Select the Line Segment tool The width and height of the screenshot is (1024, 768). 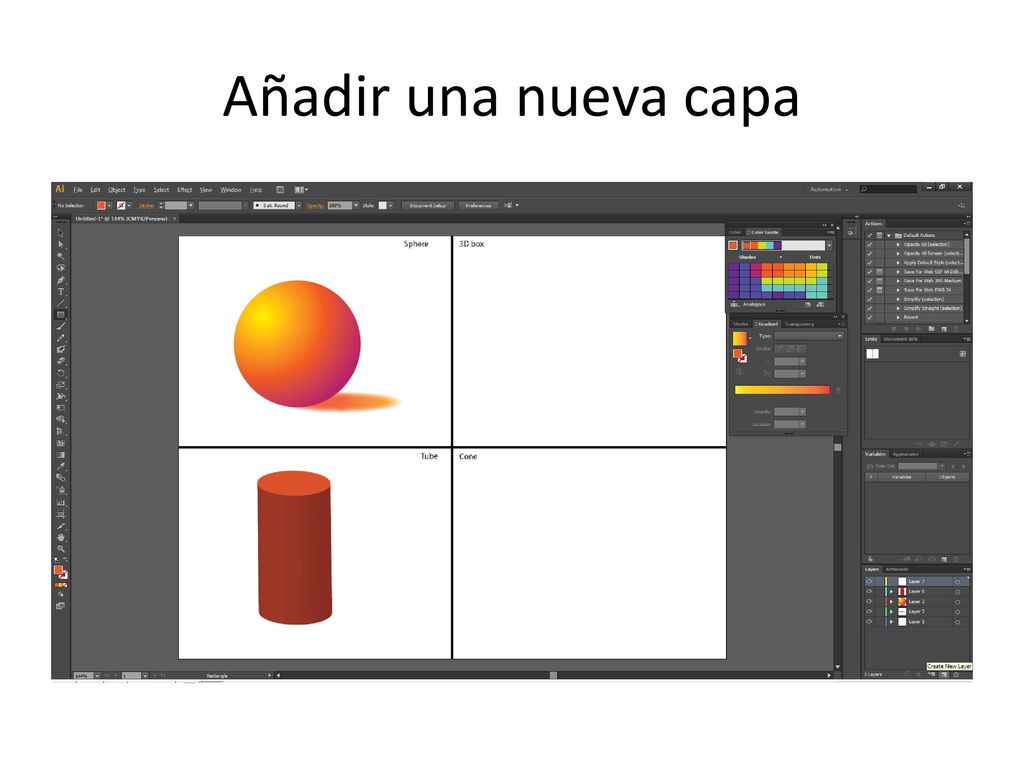pyautogui.click(x=61, y=303)
